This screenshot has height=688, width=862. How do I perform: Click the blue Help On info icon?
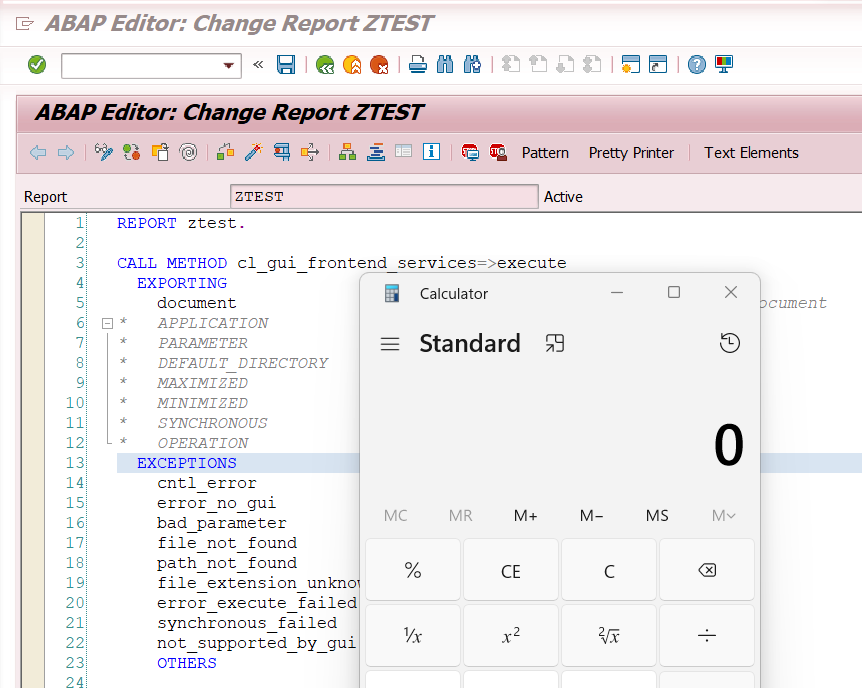pos(432,152)
